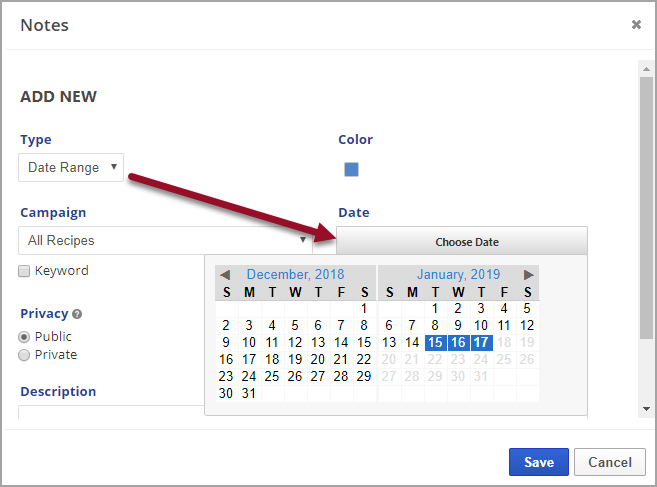
Task: Select January 15 in the calendar
Action: (435, 342)
